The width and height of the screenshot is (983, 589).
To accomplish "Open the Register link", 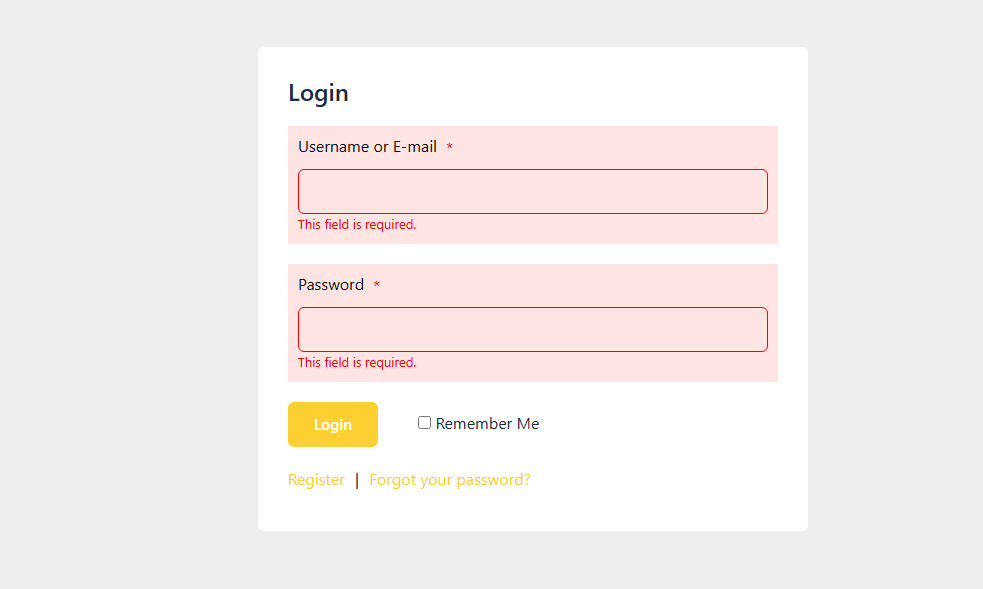I will (x=316, y=480).
